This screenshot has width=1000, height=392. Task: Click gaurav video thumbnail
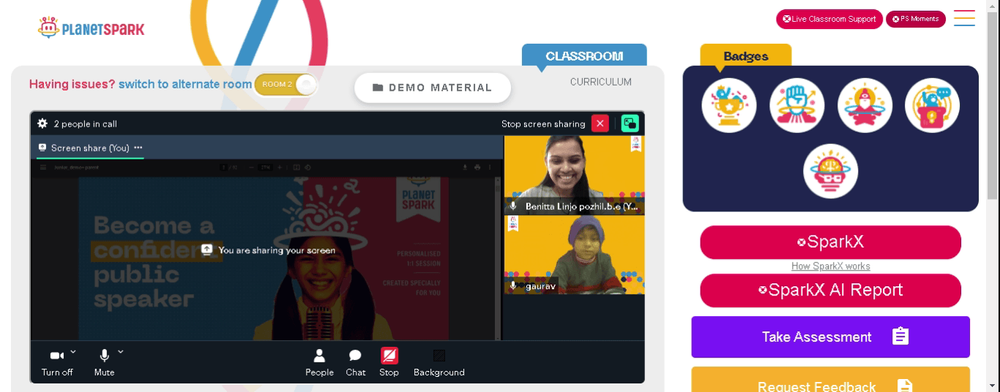(574, 255)
